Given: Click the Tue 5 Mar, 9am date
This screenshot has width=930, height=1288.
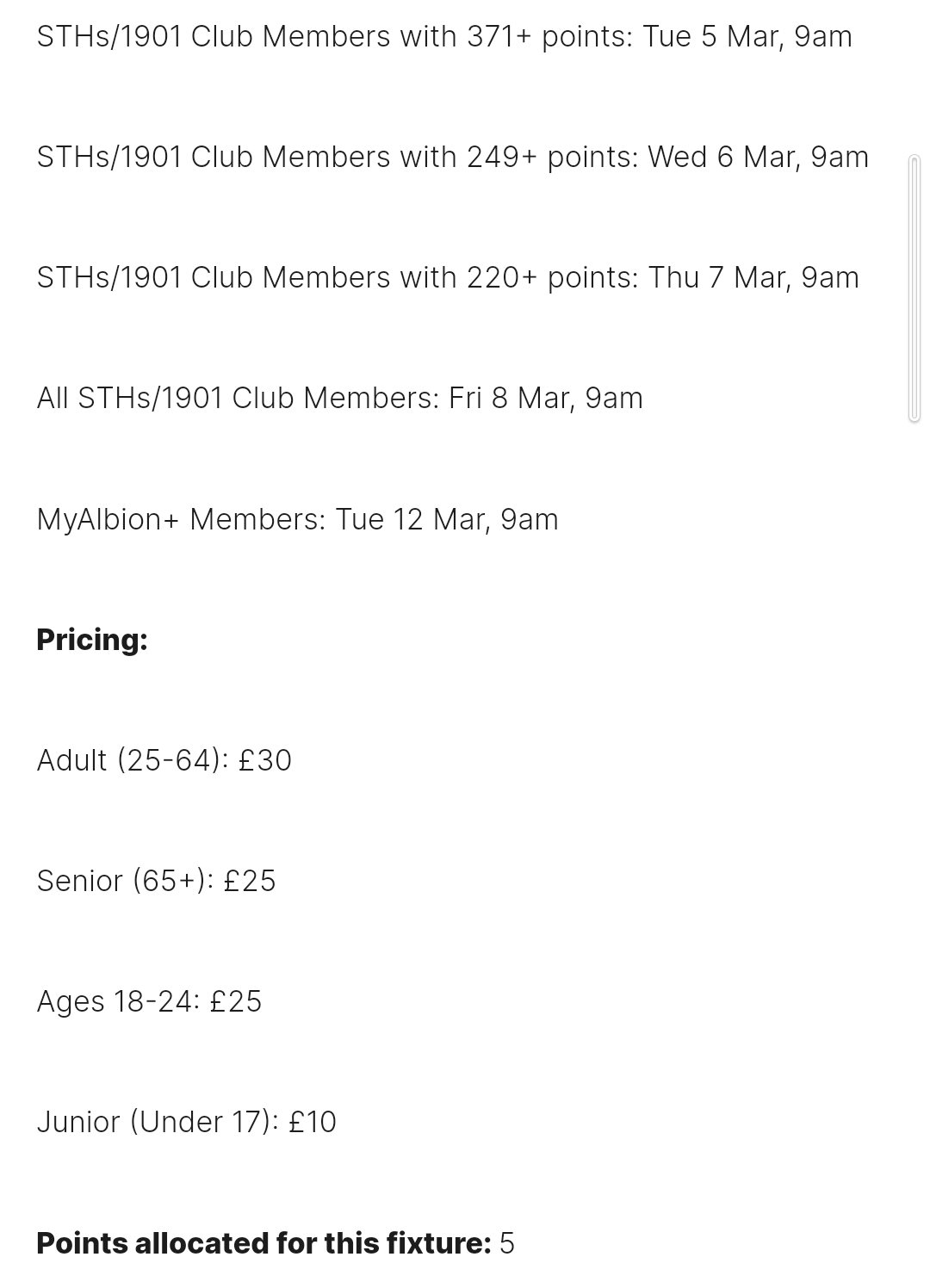Looking at the screenshot, I should point(747,37).
